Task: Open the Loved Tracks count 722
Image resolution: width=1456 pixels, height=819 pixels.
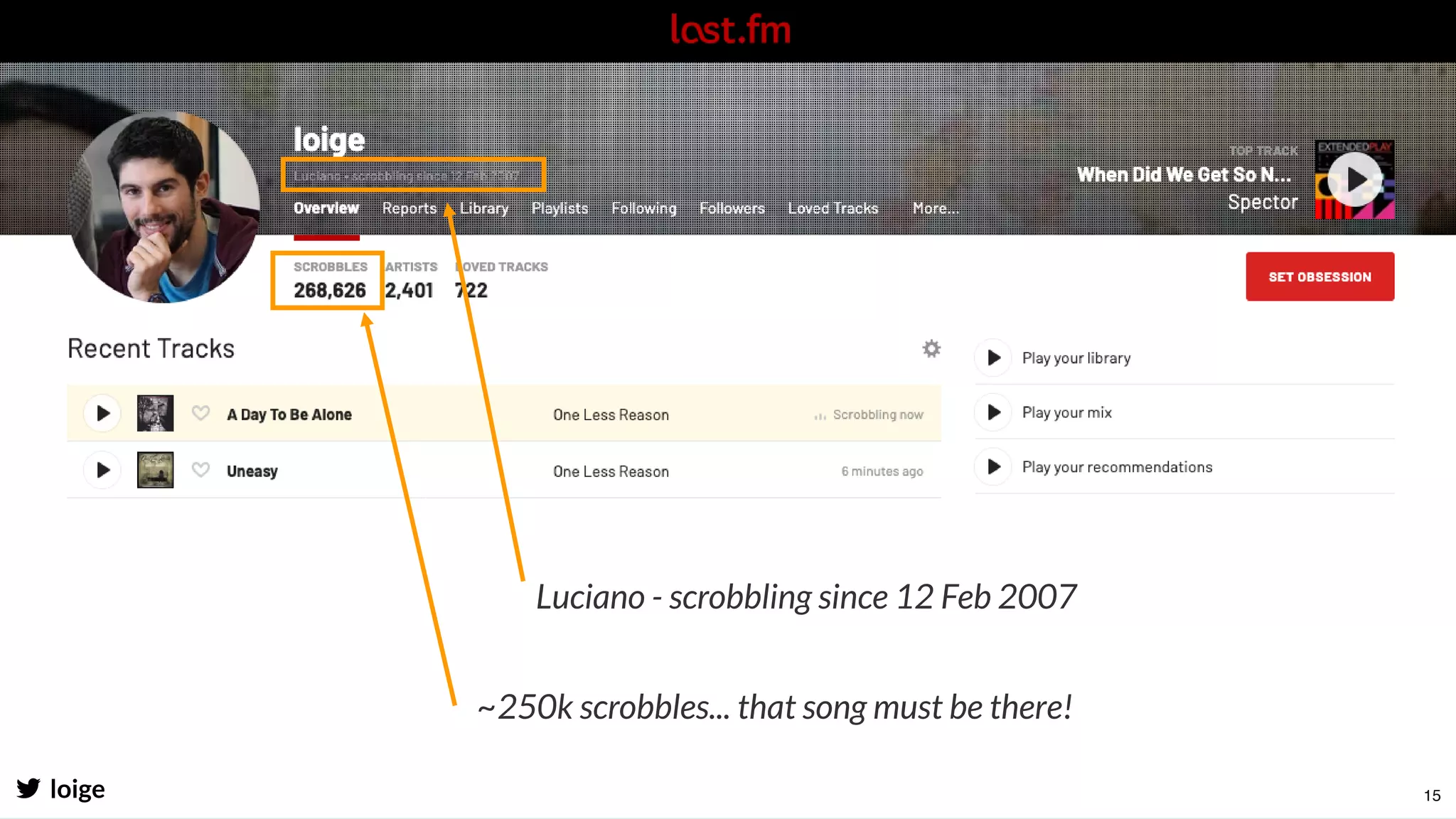Action: (471, 291)
